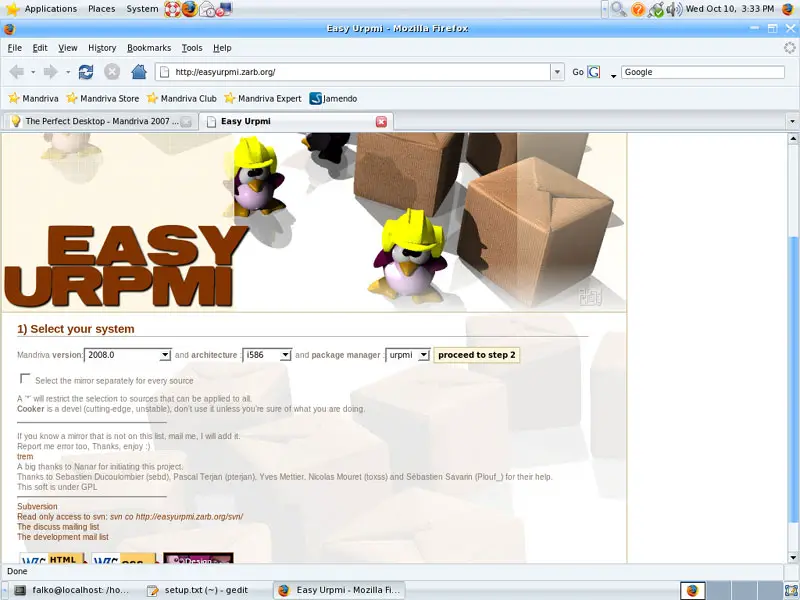Click the Google search engine icon

pos(594,72)
